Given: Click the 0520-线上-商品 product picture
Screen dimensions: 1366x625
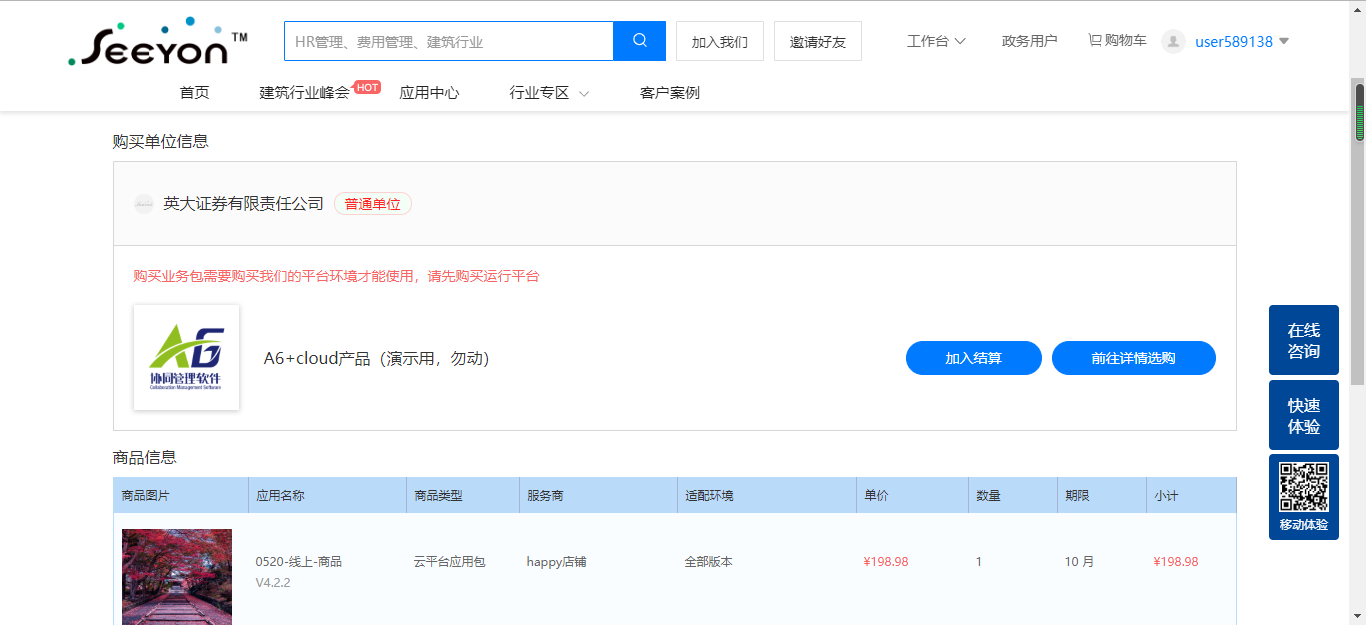Looking at the screenshot, I should (177, 577).
